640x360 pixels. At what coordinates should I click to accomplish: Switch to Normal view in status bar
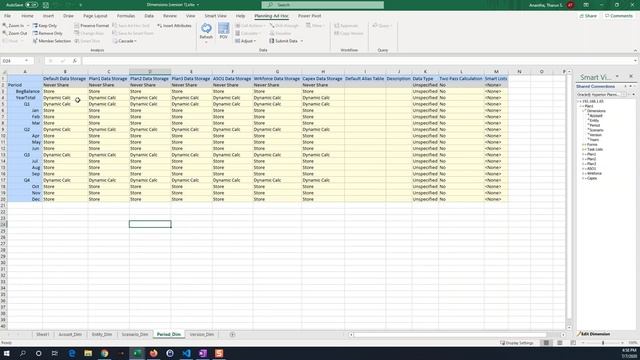[x=546, y=343]
